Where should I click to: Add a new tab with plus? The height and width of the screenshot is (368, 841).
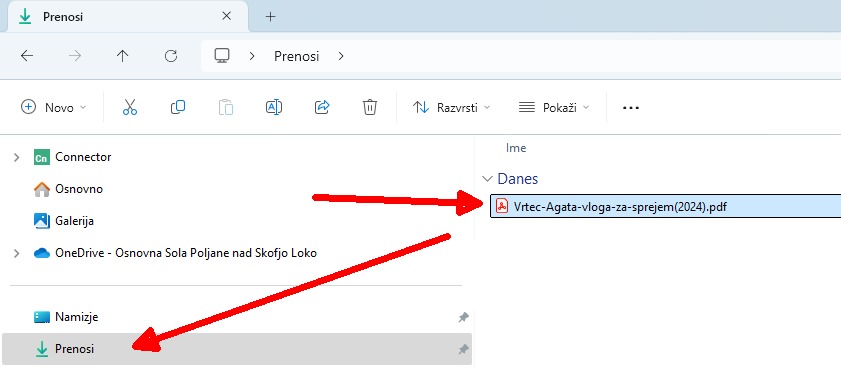pos(270,17)
